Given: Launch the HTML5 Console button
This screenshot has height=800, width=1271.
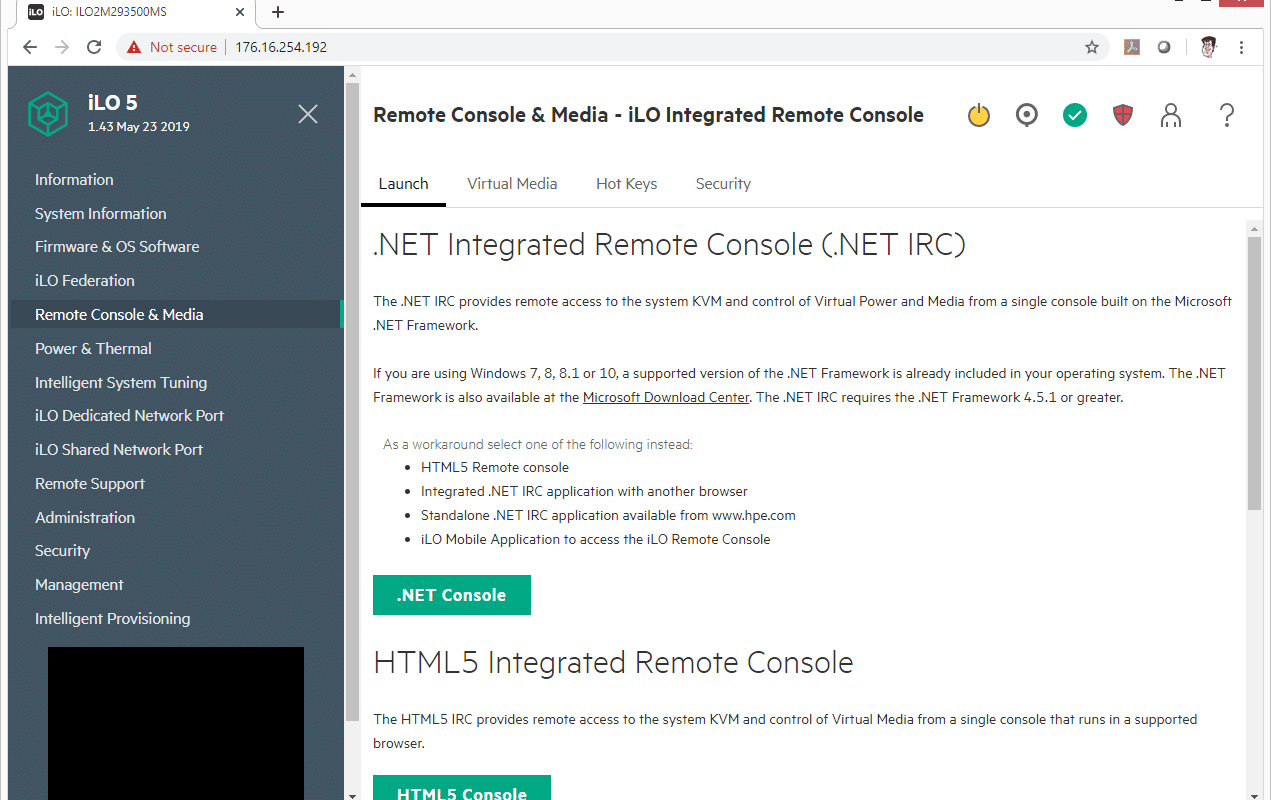Looking at the screenshot, I should tap(462, 789).
